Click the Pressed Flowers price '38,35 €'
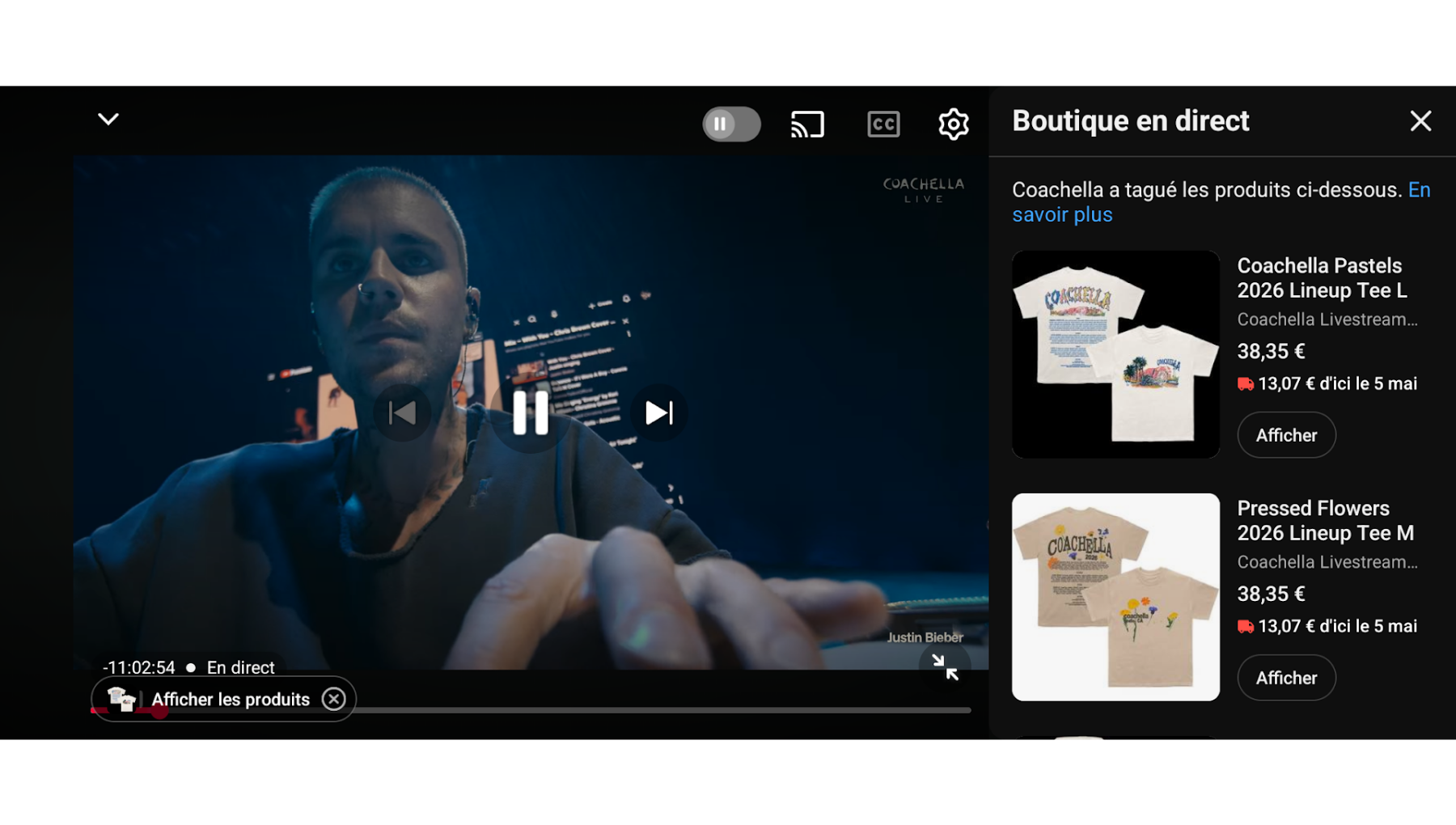The image size is (1456, 825). coord(1271,594)
